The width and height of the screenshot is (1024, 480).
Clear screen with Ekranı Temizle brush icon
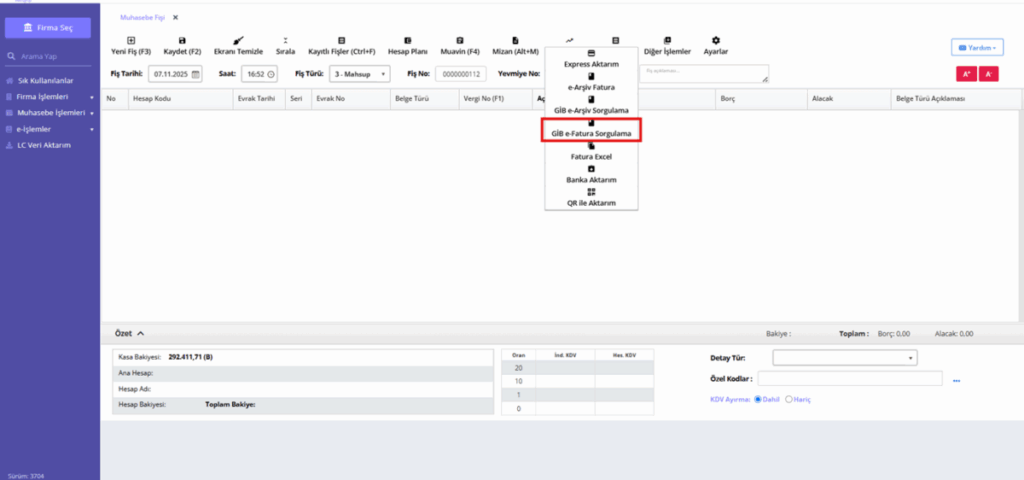point(238,40)
